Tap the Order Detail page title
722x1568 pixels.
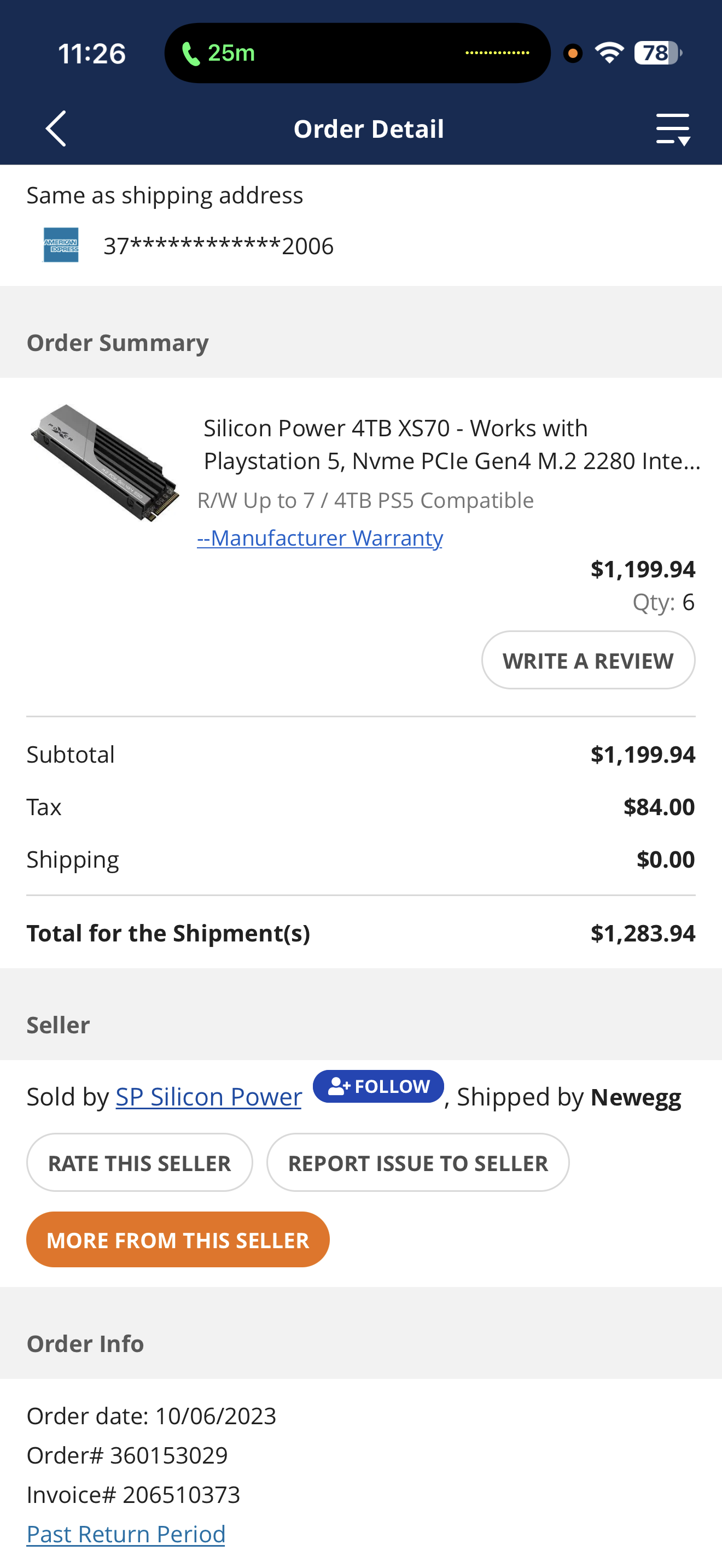point(368,129)
